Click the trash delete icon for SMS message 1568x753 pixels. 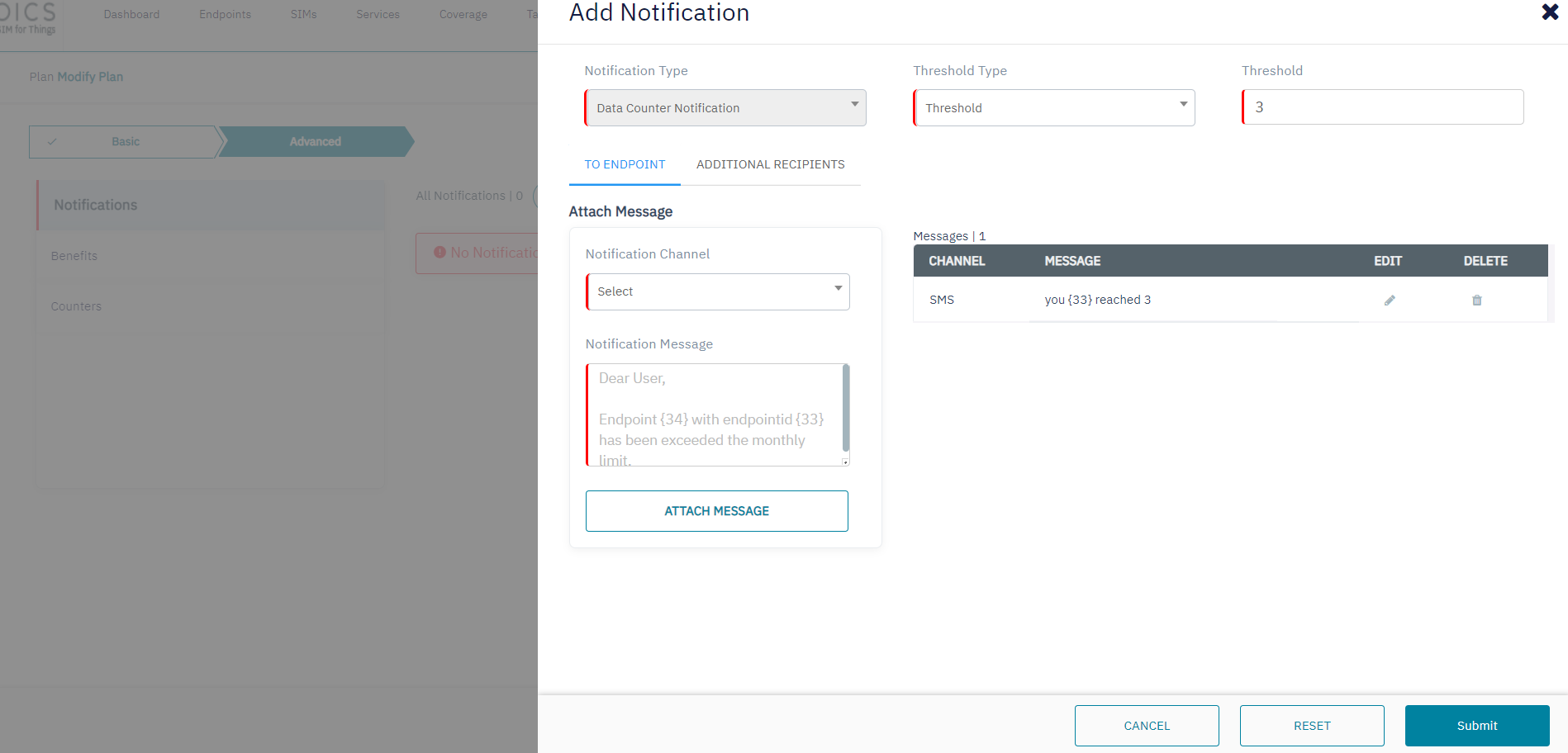tap(1476, 301)
